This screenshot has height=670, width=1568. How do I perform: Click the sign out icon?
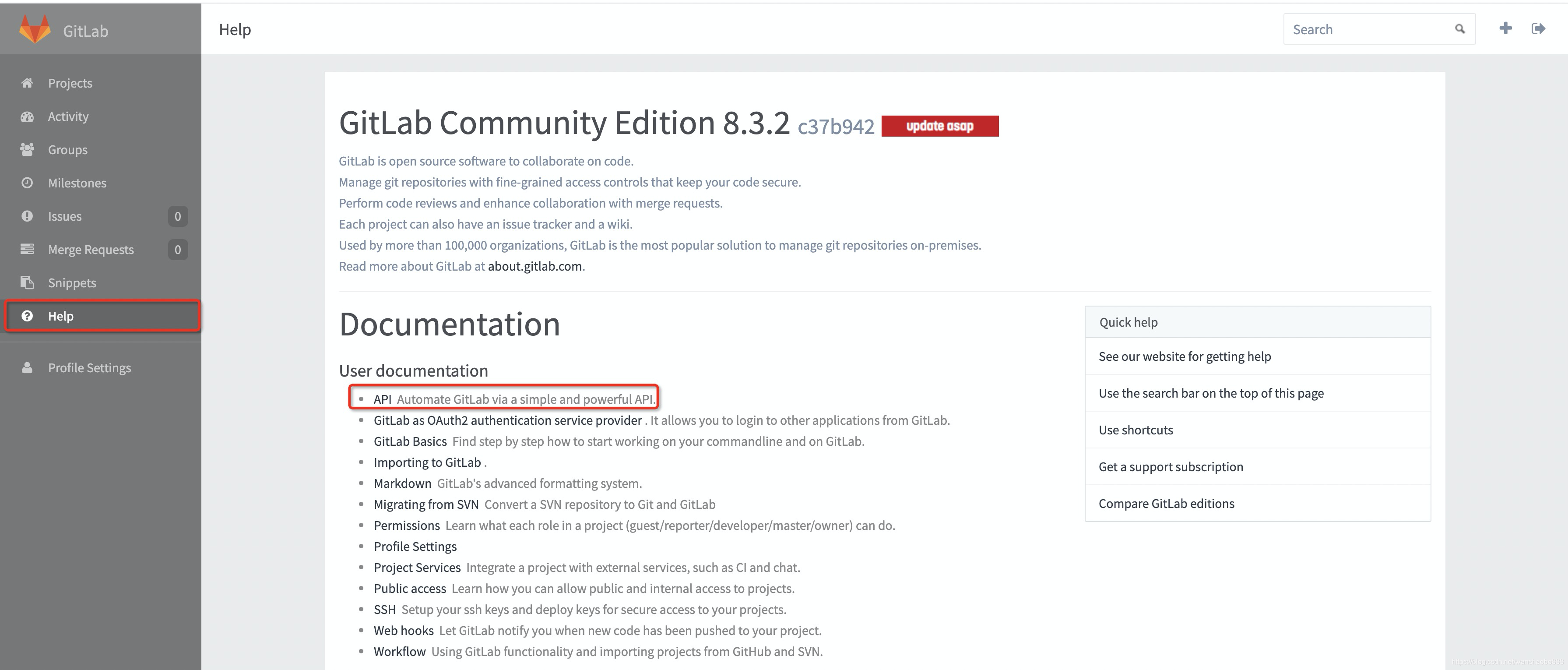tap(1538, 28)
